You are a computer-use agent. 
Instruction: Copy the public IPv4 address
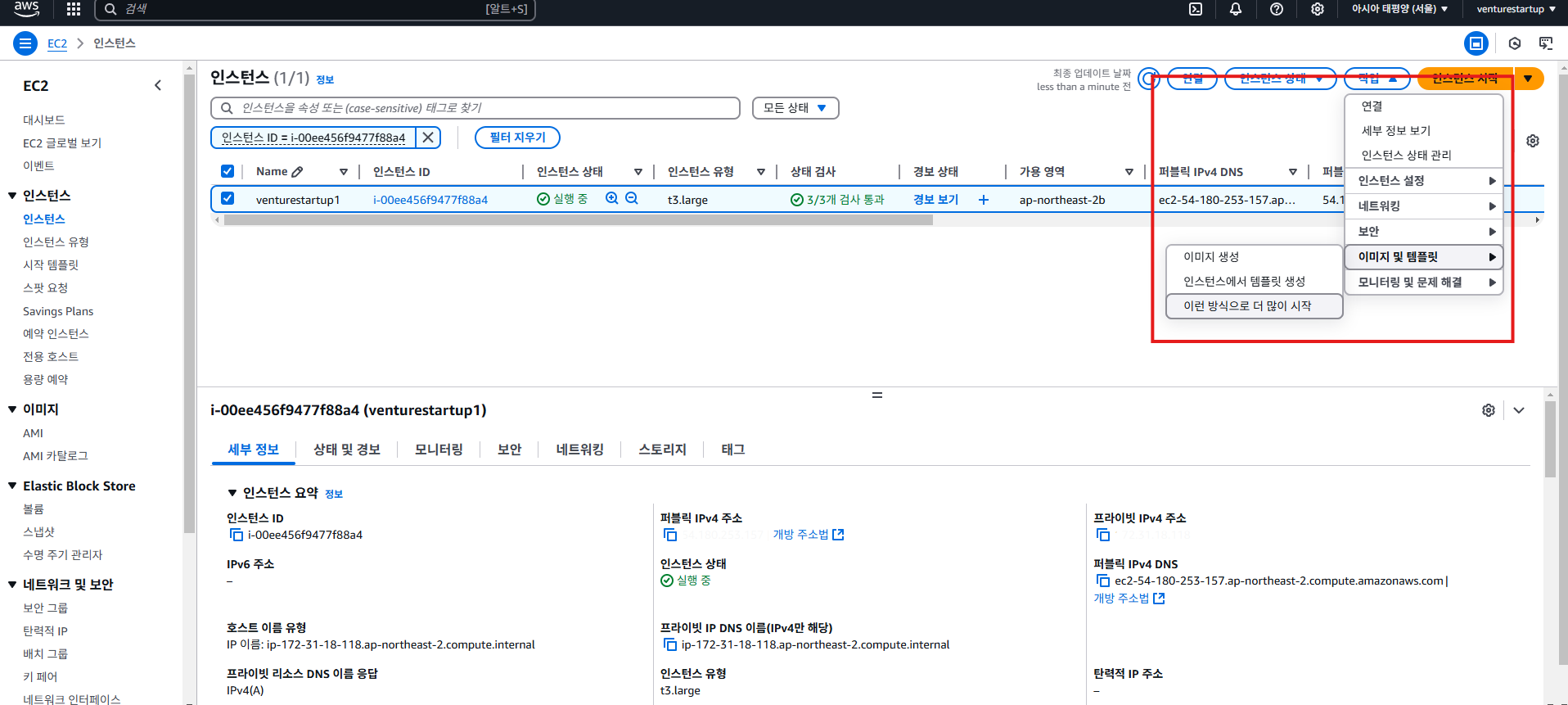670,535
